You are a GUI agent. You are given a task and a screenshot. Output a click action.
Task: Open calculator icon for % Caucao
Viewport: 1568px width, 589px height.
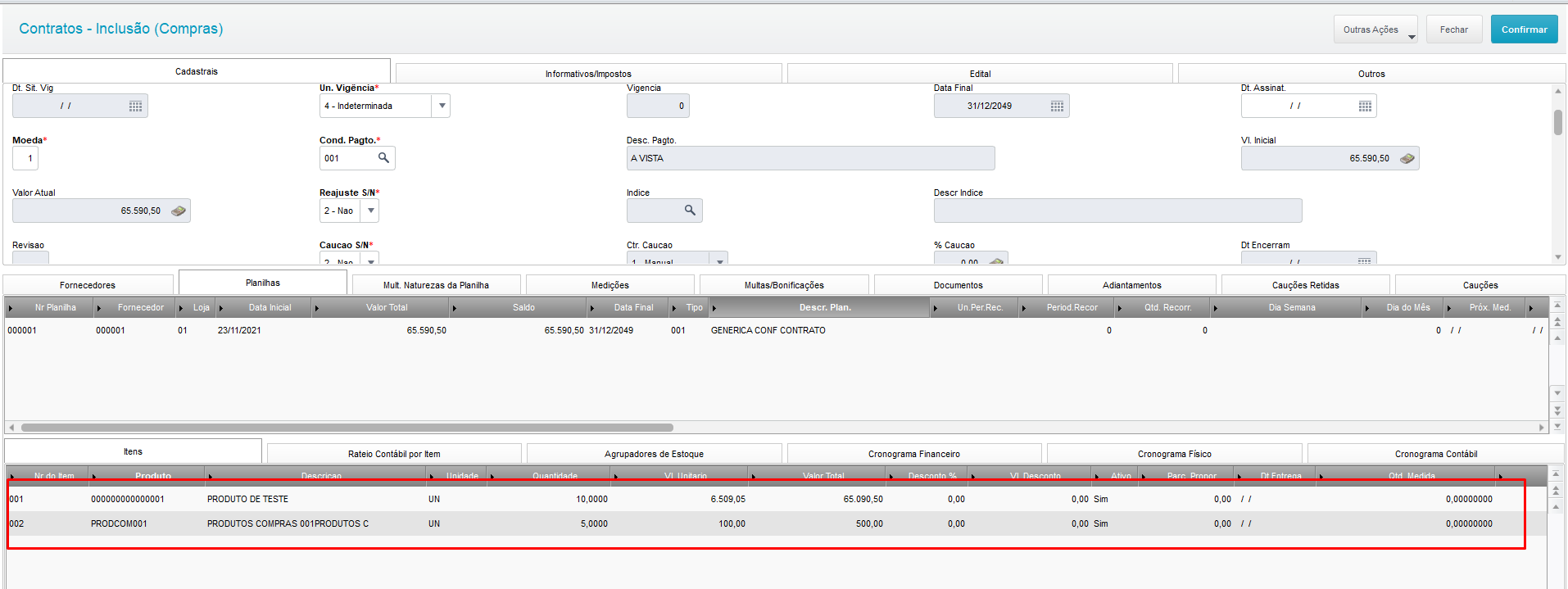996,261
